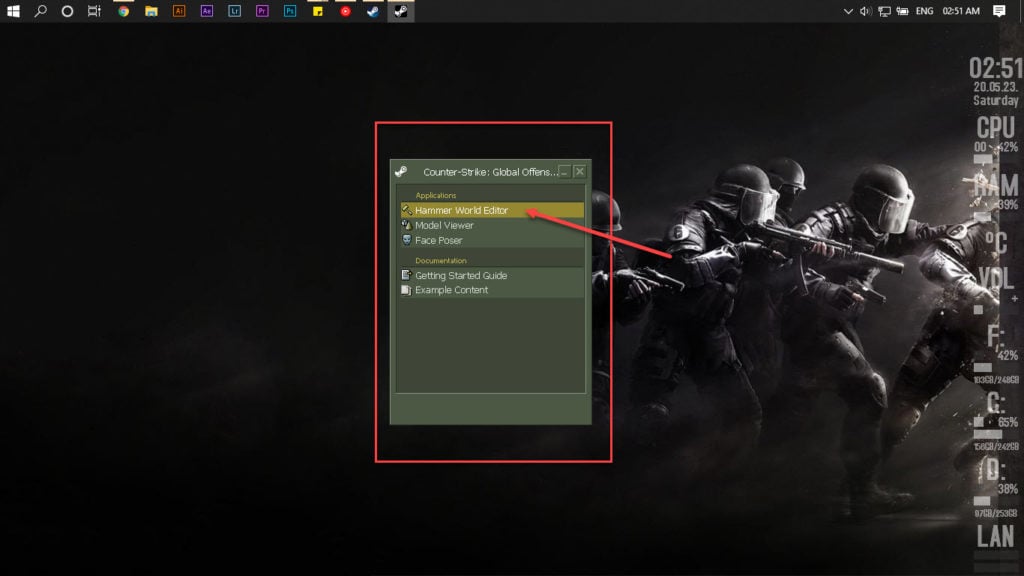Image resolution: width=1024 pixels, height=576 pixels.
Task: Close the Counter-Strike SDK launcher window
Action: tap(579, 172)
